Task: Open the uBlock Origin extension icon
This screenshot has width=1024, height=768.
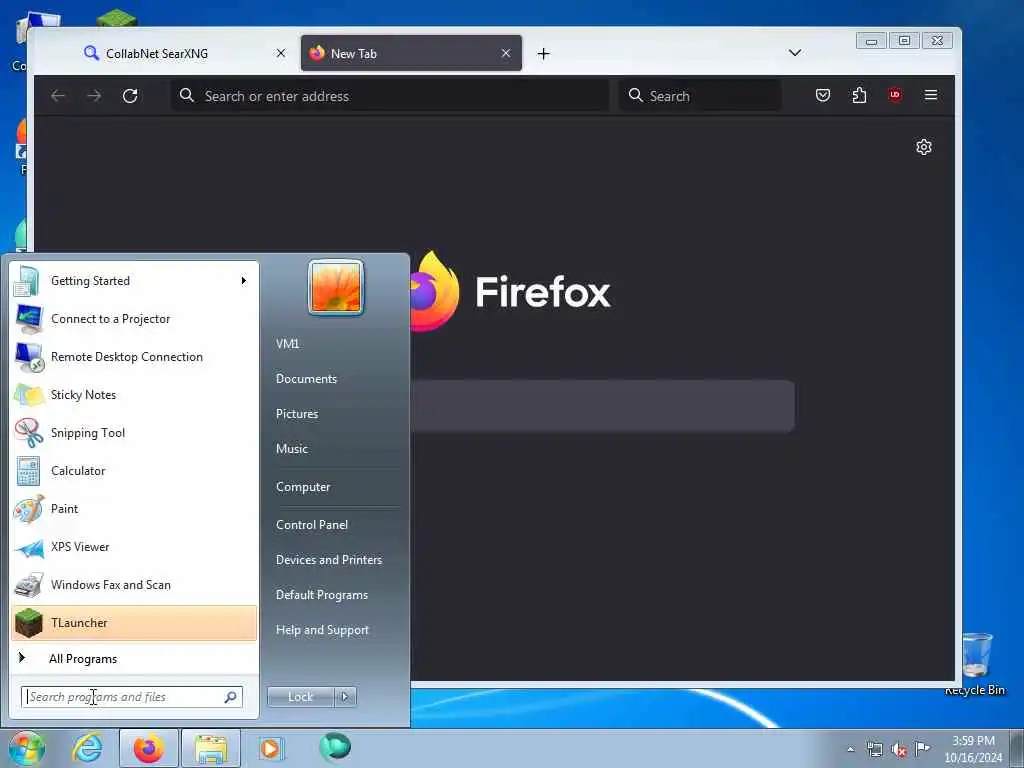Action: coord(895,95)
